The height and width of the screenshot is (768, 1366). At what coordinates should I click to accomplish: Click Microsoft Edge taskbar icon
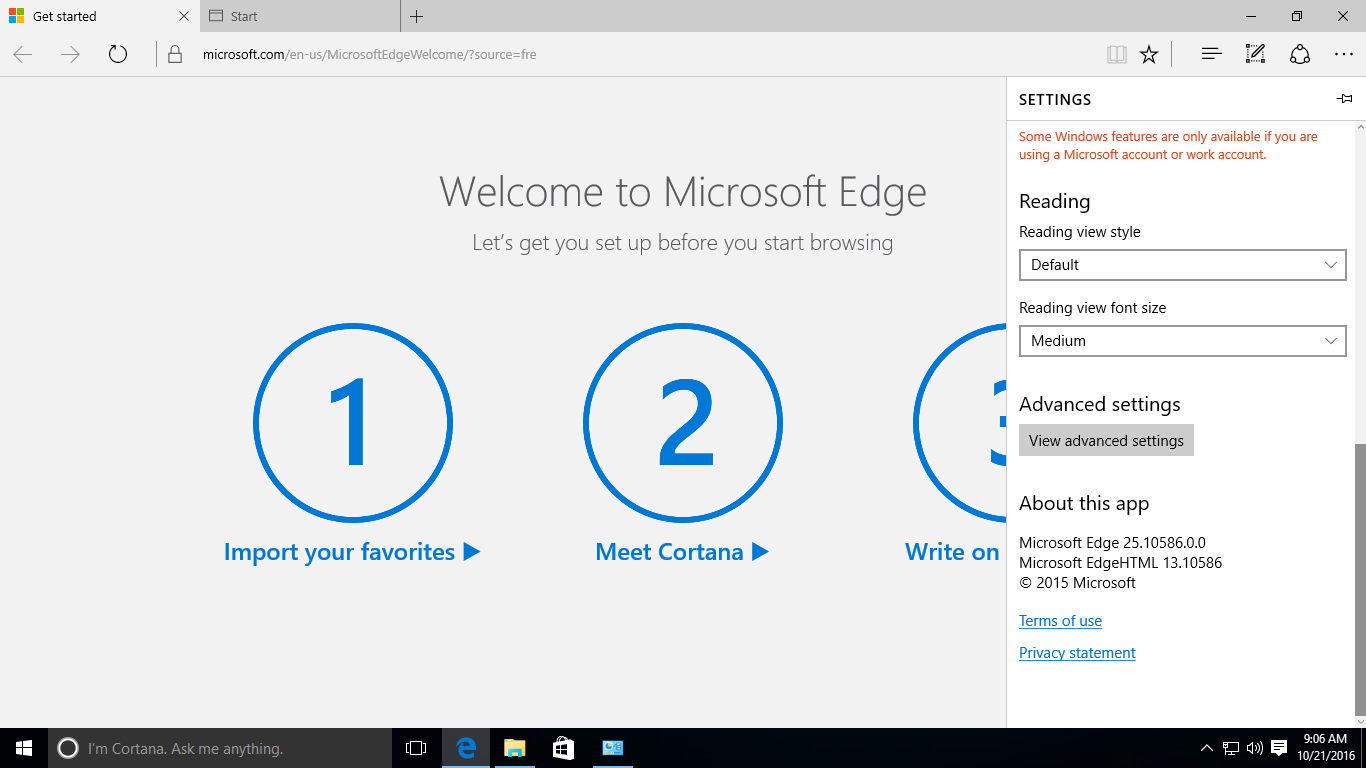(466, 748)
